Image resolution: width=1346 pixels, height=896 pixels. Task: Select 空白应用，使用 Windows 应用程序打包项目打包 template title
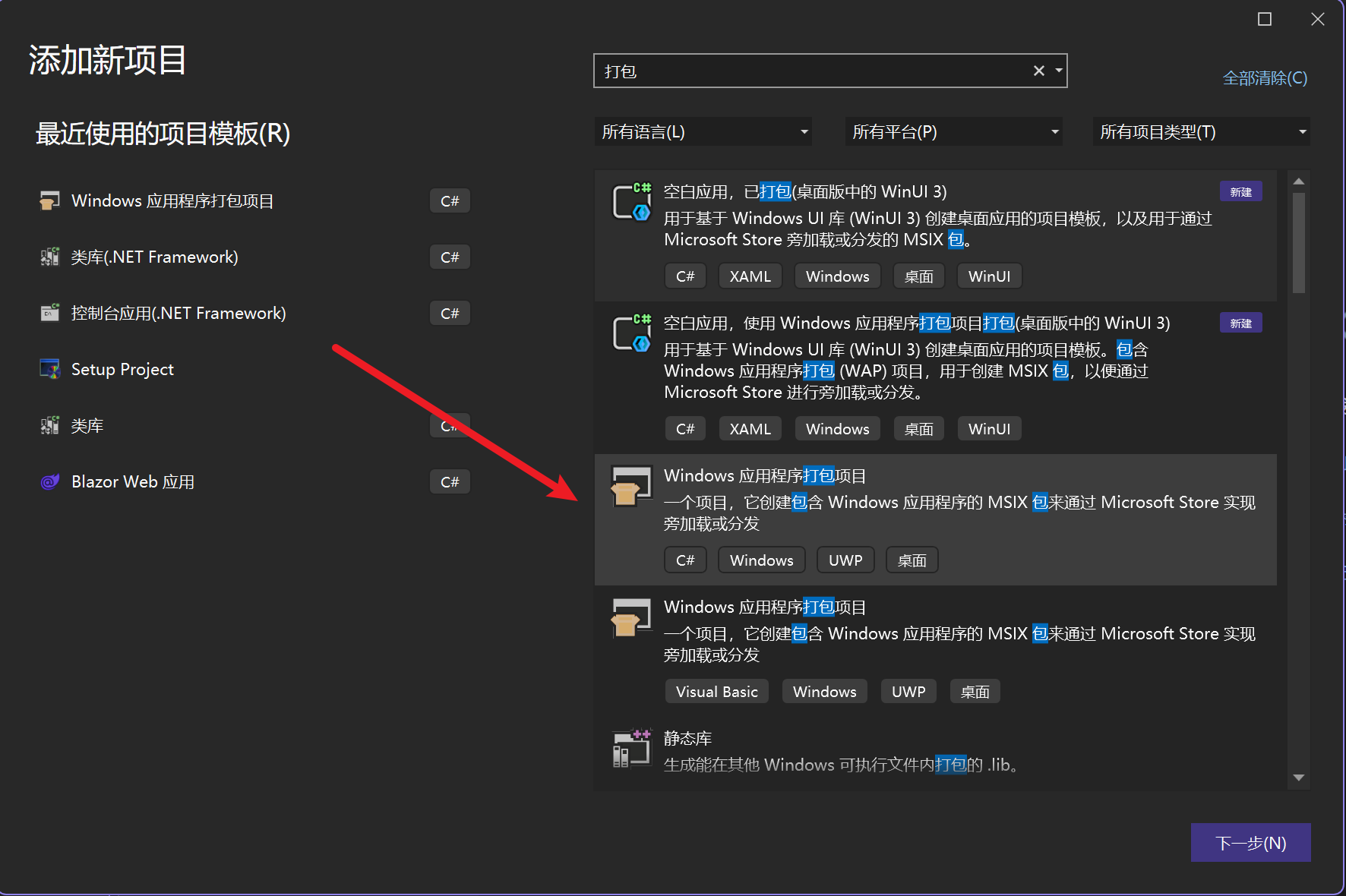point(917,323)
